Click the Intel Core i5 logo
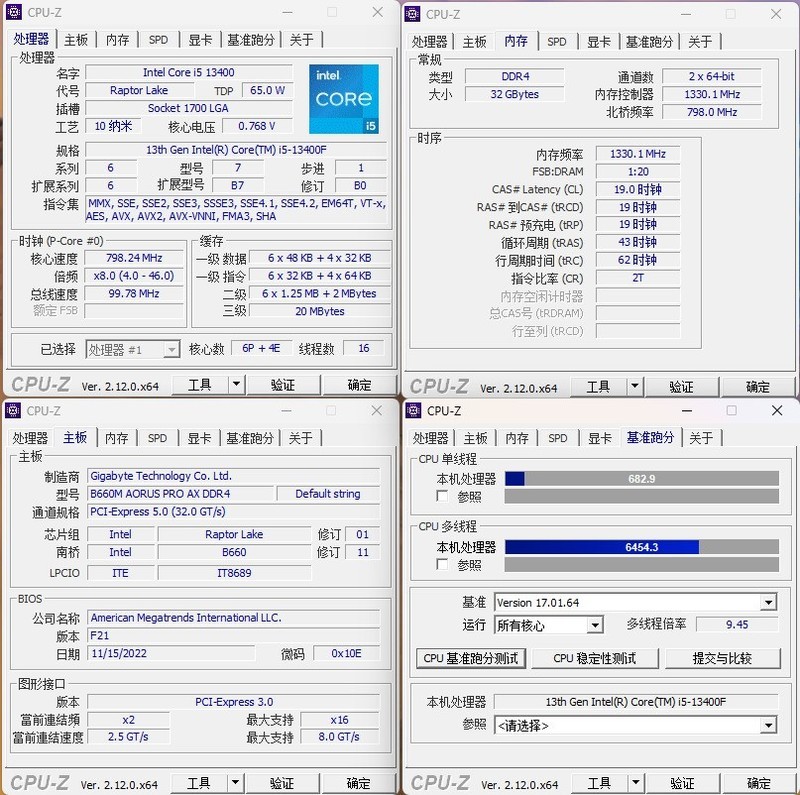This screenshot has width=800, height=795. 344,98
